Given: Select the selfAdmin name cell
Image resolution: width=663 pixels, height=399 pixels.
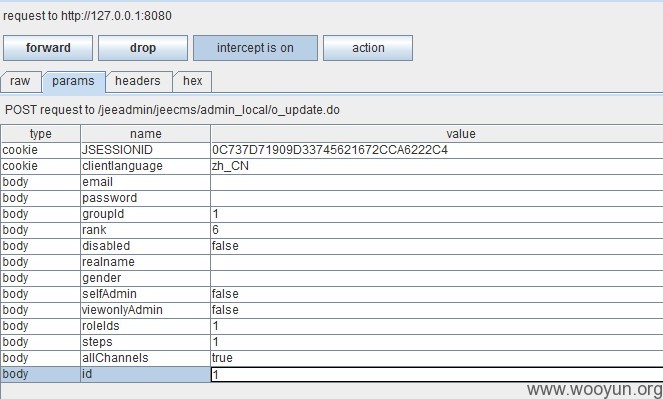Looking at the screenshot, I should tap(145, 295).
